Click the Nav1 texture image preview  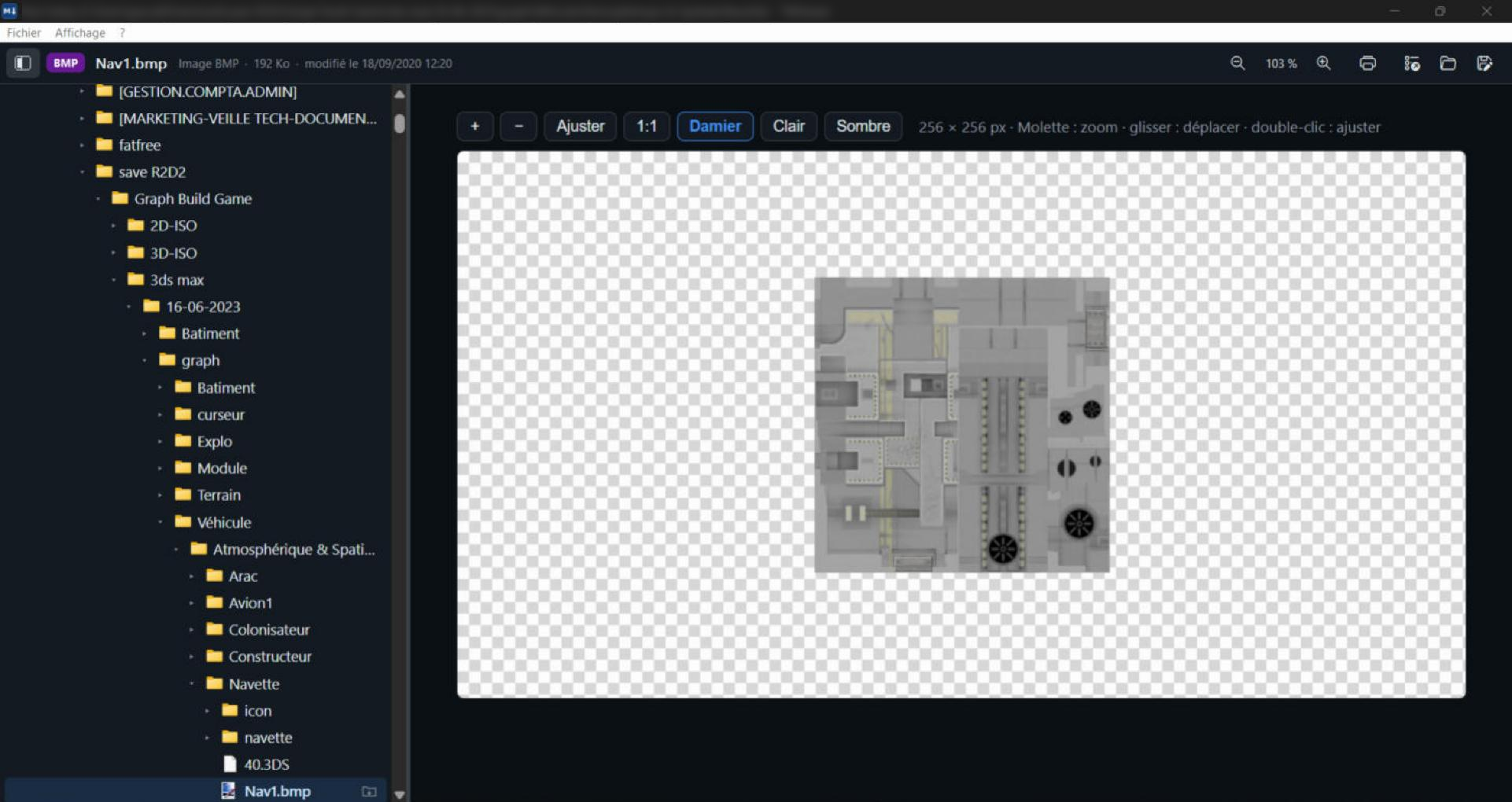pyautogui.click(x=961, y=424)
